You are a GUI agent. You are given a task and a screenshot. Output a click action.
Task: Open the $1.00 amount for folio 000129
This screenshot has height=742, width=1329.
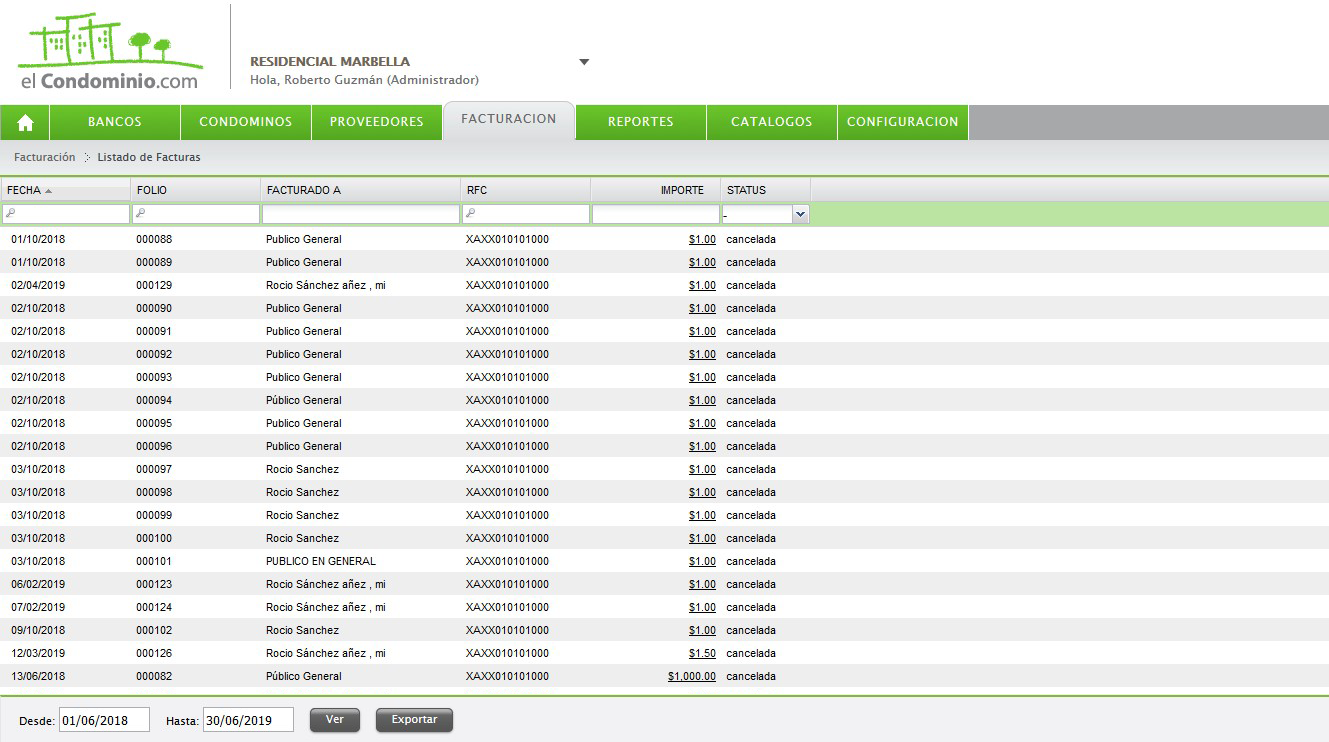click(x=702, y=286)
